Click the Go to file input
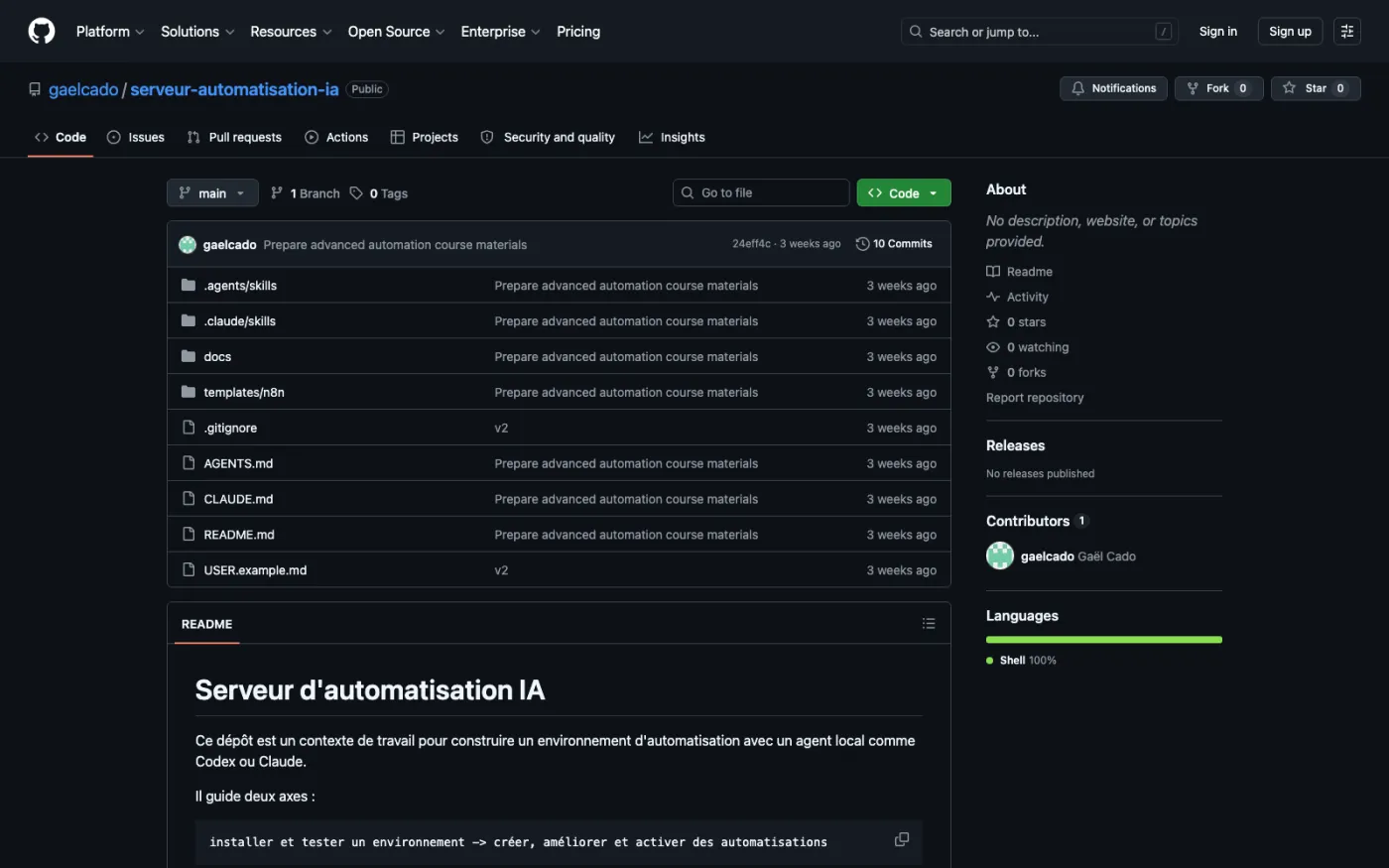Screen dimensions: 1389x868 pos(761,193)
